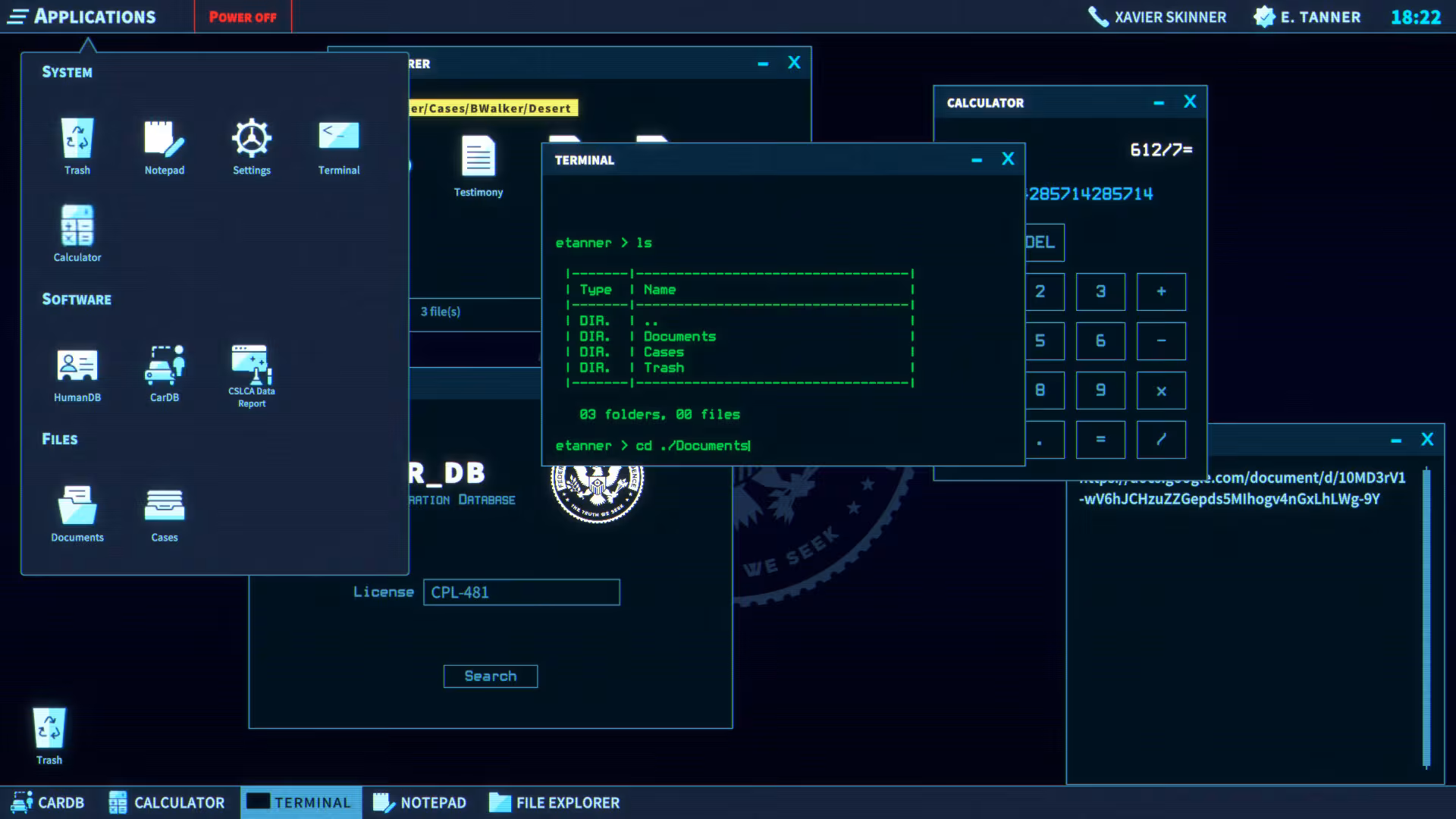Viewport: 1456px width, 819px height.
Task: Open the Testimony file in File Explorer
Action: click(479, 167)
